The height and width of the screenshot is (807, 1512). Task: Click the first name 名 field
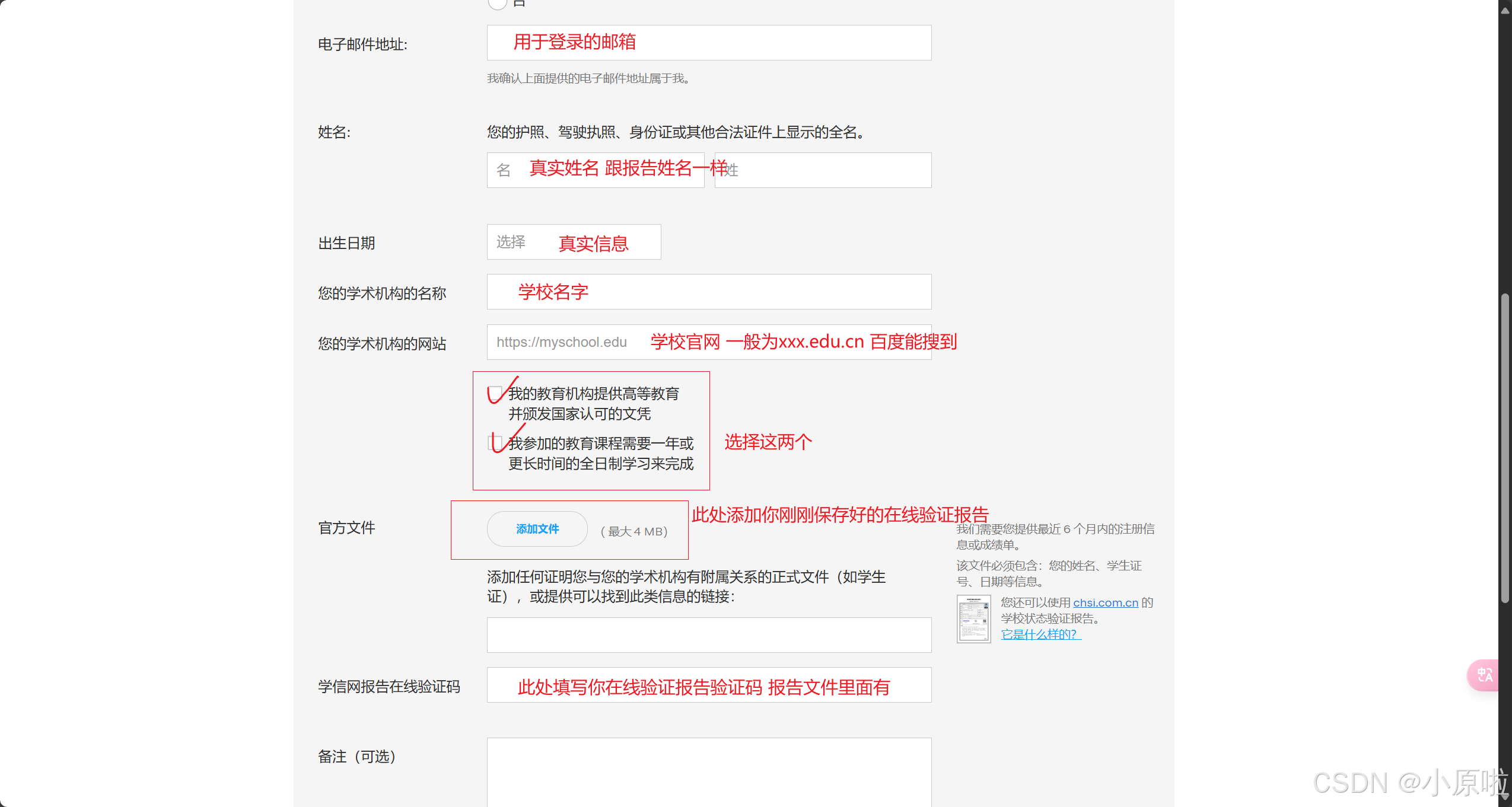click(595, 170)
